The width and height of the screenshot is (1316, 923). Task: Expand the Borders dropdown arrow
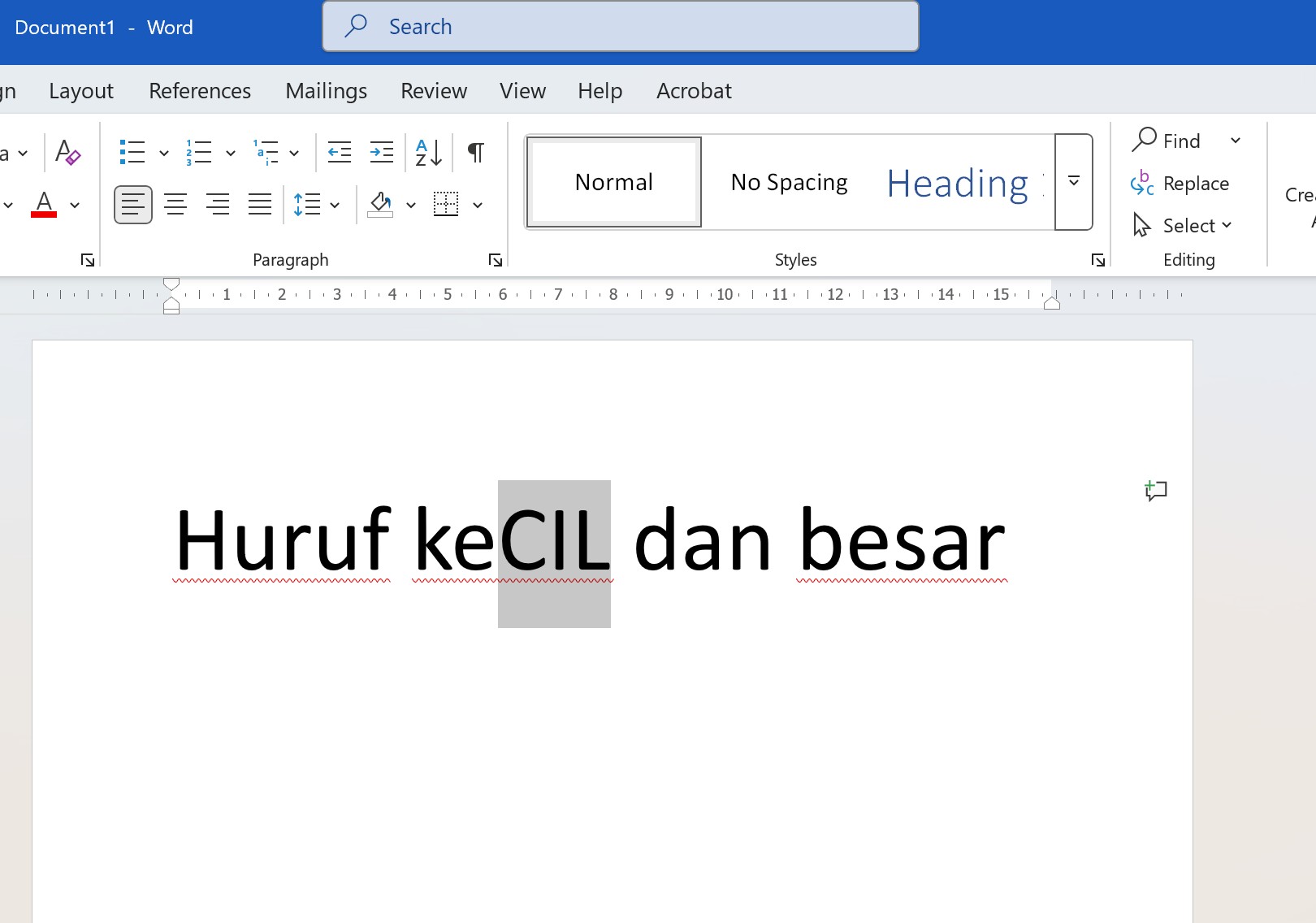(x=478, y=204)
